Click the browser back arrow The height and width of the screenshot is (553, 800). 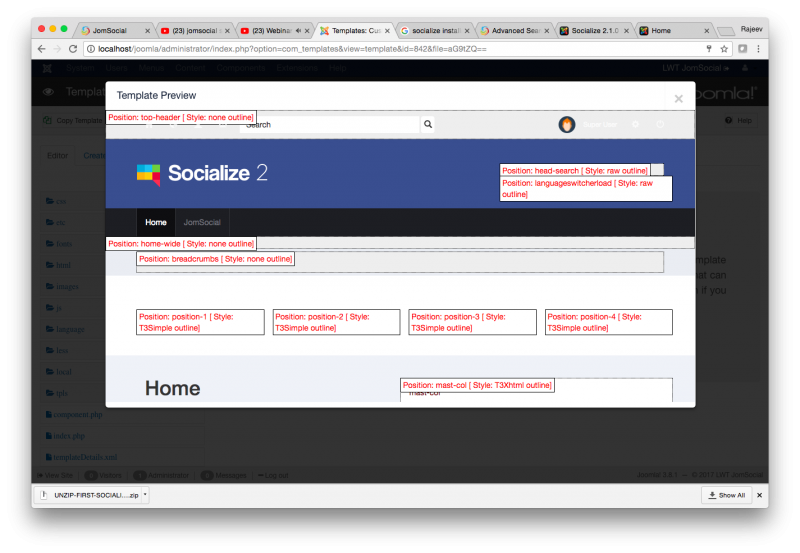42,49
